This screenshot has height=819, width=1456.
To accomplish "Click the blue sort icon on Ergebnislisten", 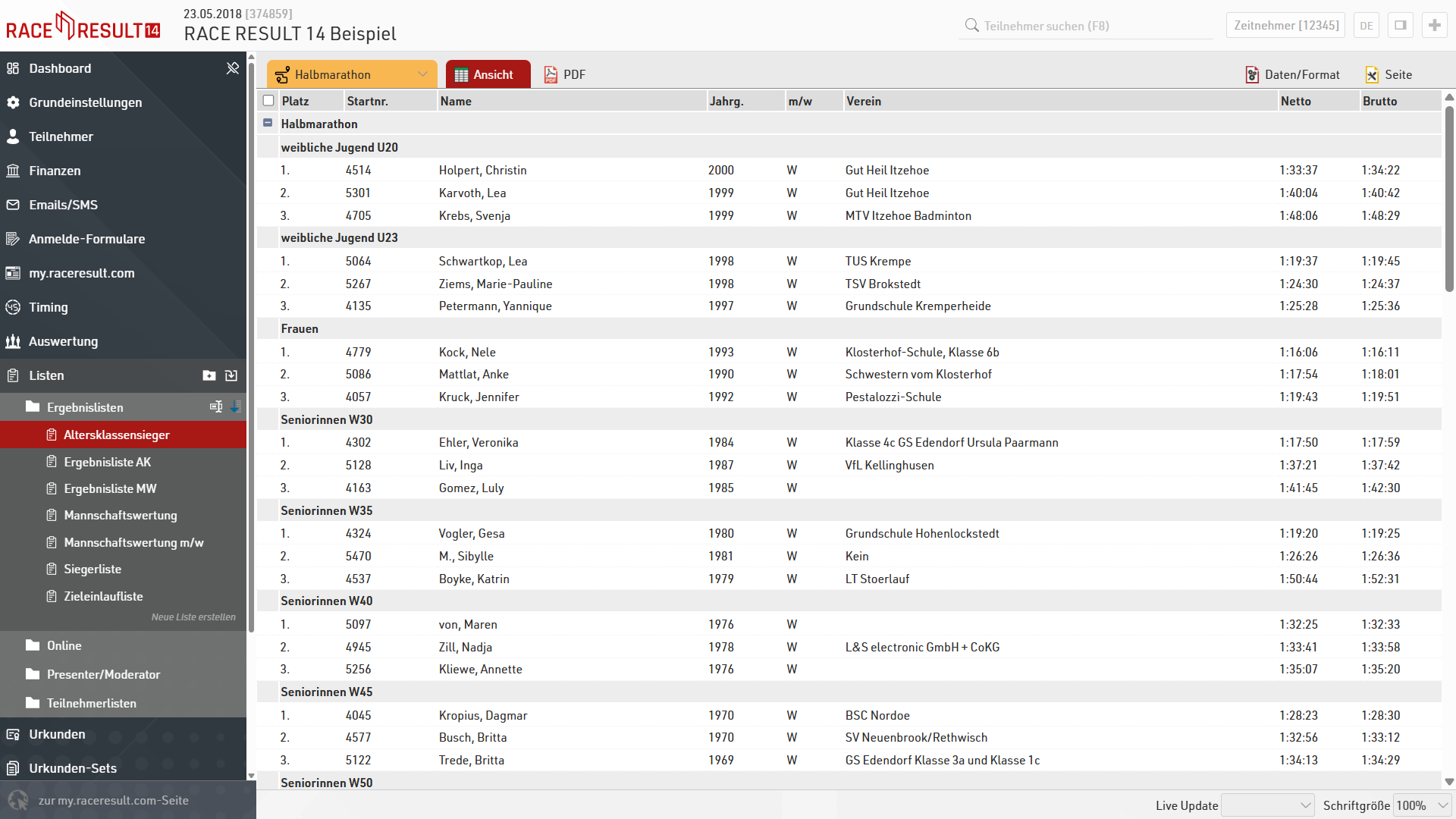I will 235,407.
